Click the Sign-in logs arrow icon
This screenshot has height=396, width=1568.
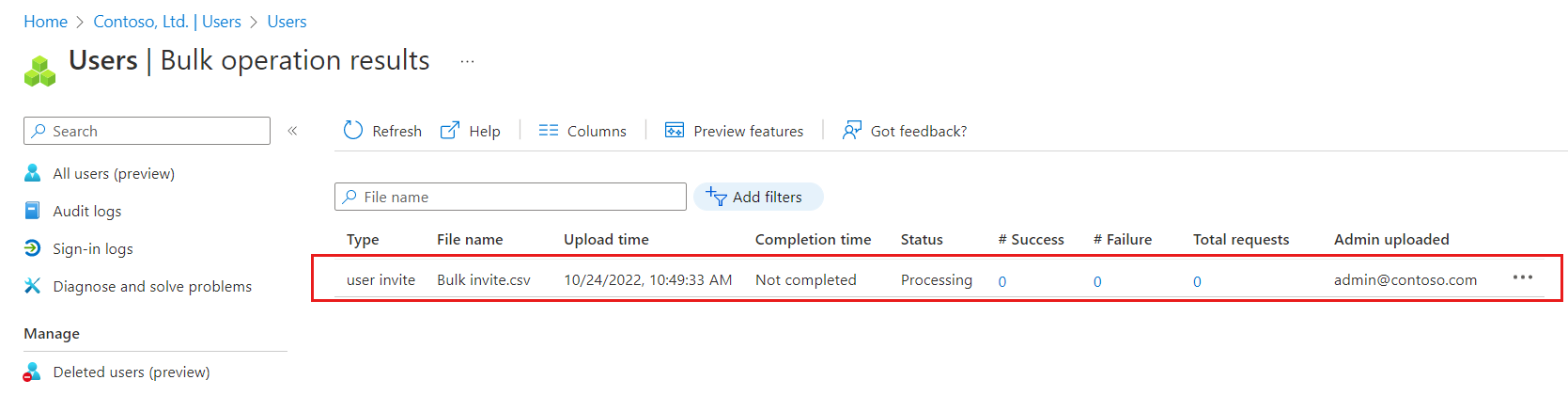pyautogui.click(x=32, y=248)
